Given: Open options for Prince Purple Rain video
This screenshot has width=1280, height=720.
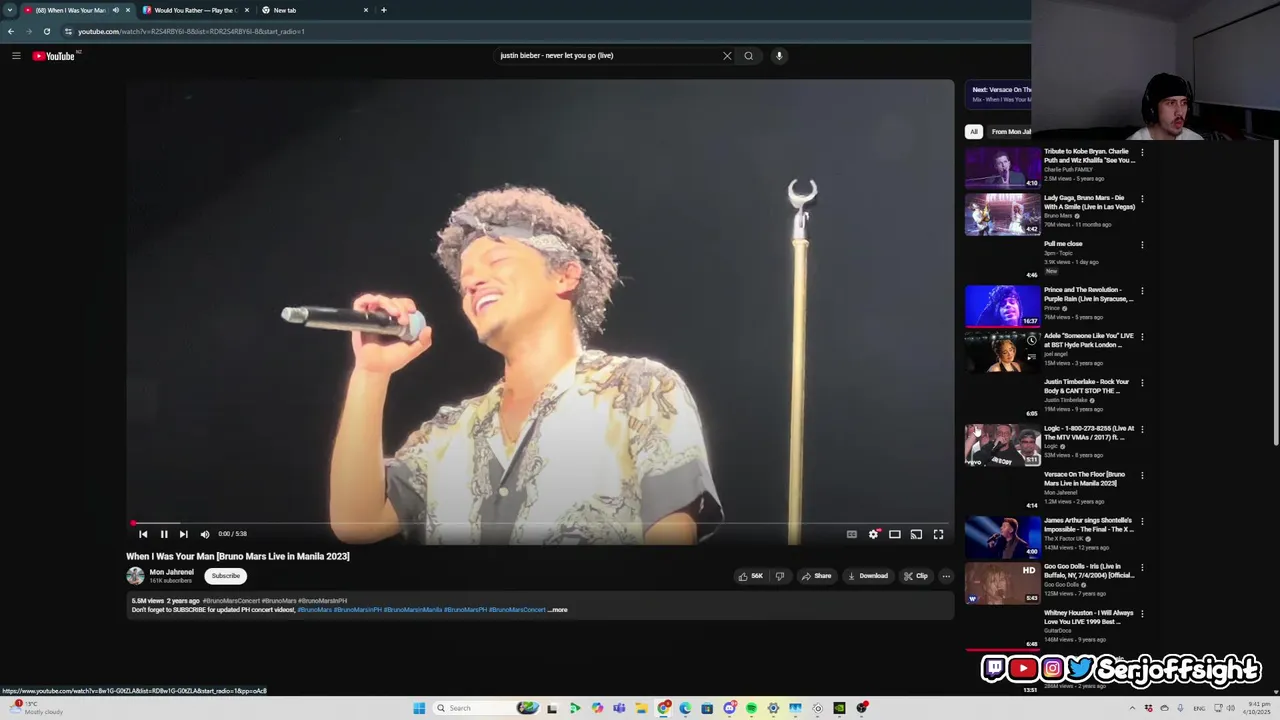Looking at the screenshot, I should 1142,291.
